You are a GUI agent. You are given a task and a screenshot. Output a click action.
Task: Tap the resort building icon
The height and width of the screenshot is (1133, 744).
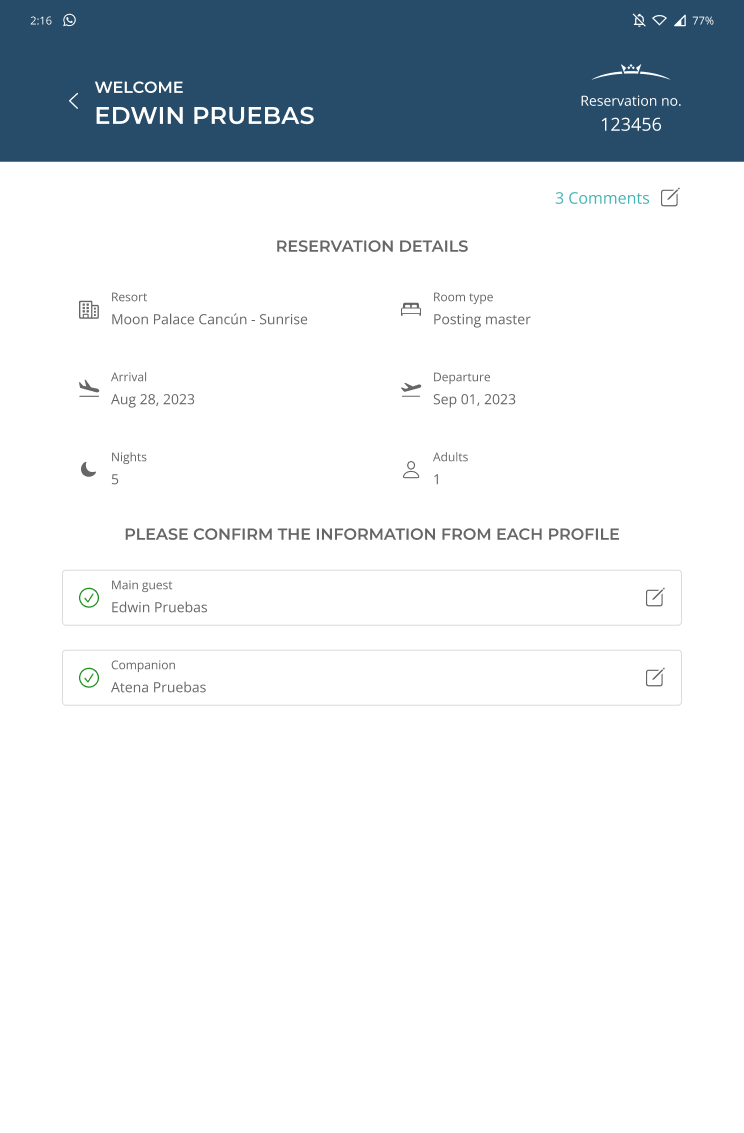point(89,310)
